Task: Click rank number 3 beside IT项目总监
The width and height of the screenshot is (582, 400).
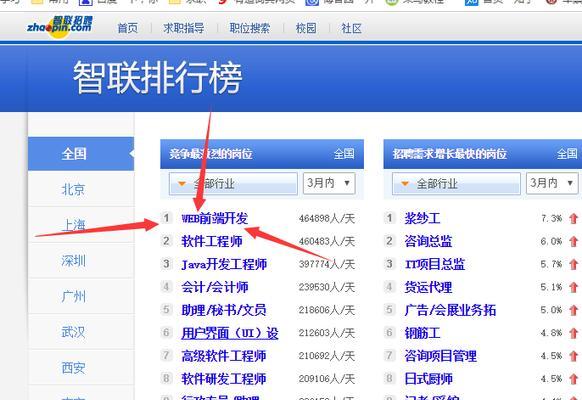Action: (389, 264)
